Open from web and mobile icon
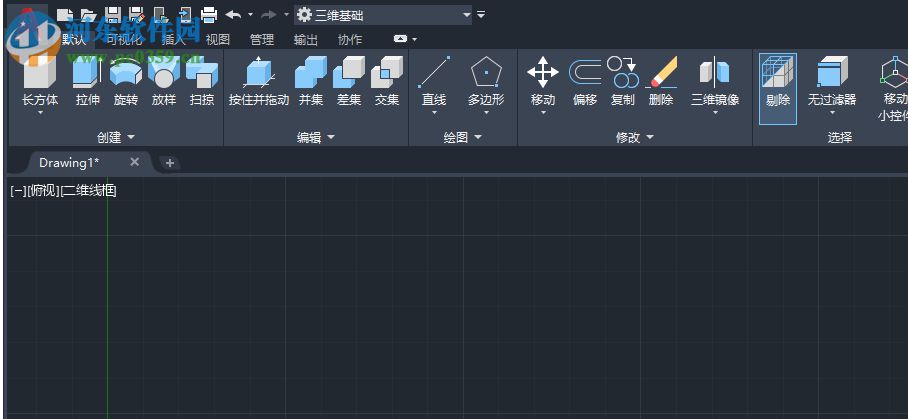Screen dimensions: 908x419 [160, 14]
